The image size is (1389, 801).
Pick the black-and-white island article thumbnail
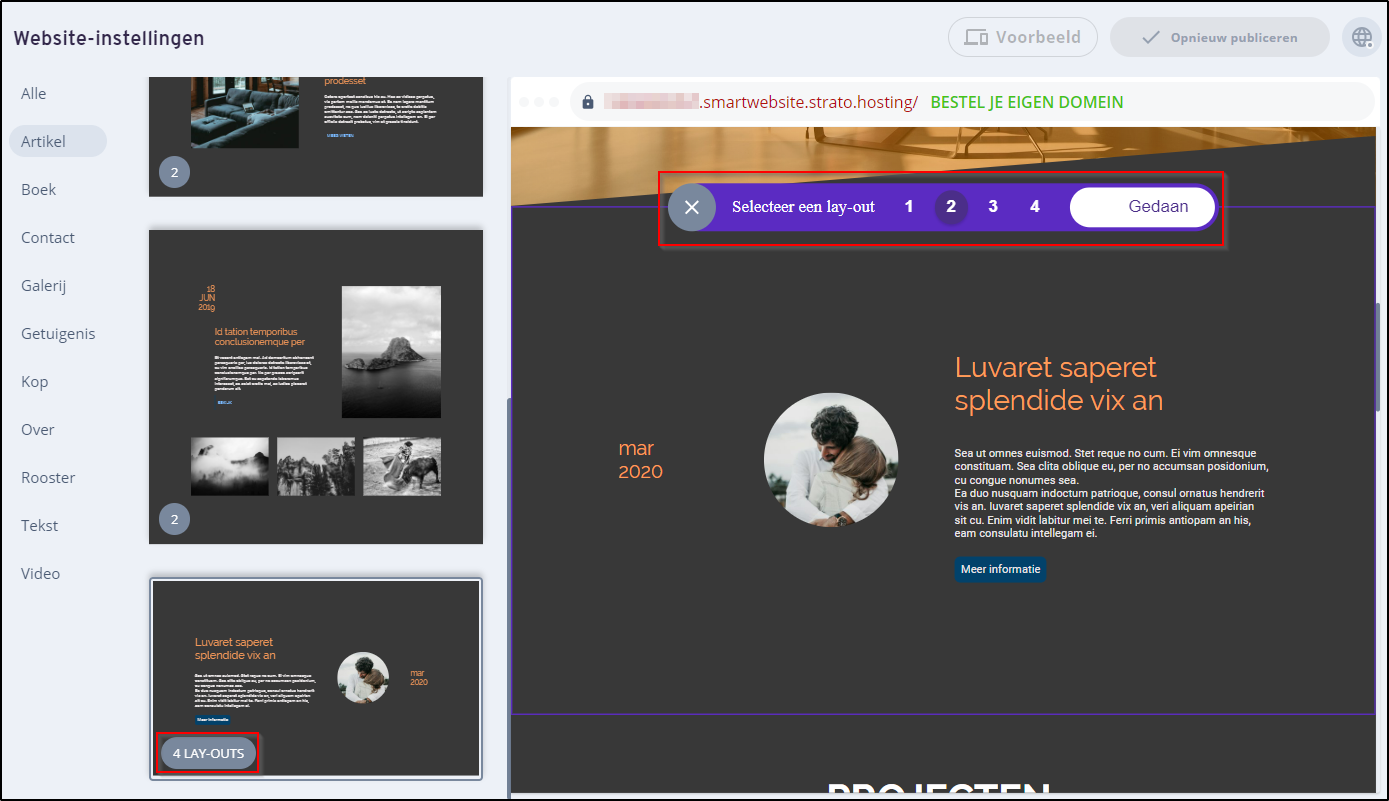(316, 387)
